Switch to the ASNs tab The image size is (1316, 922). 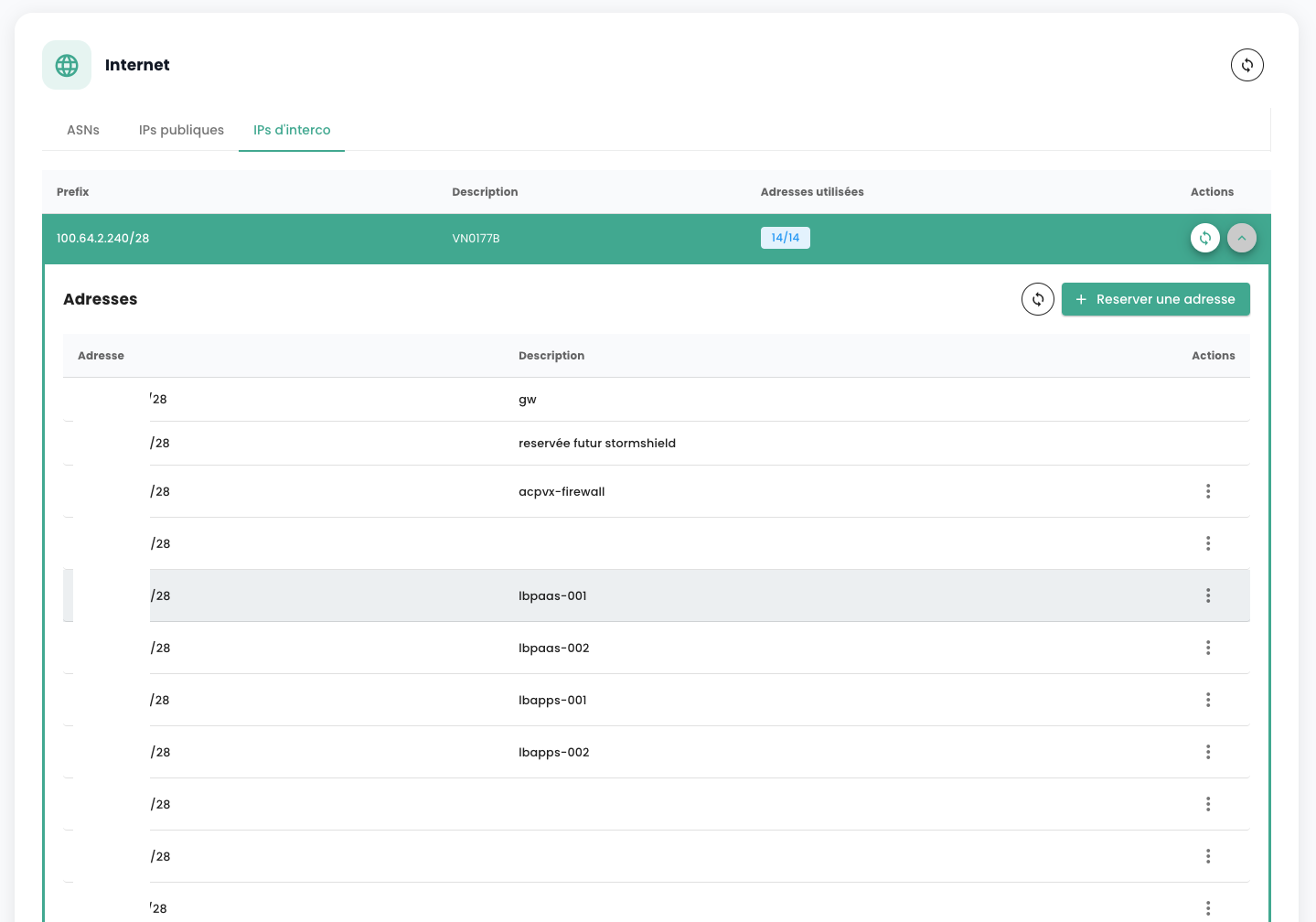click(83, 130)
